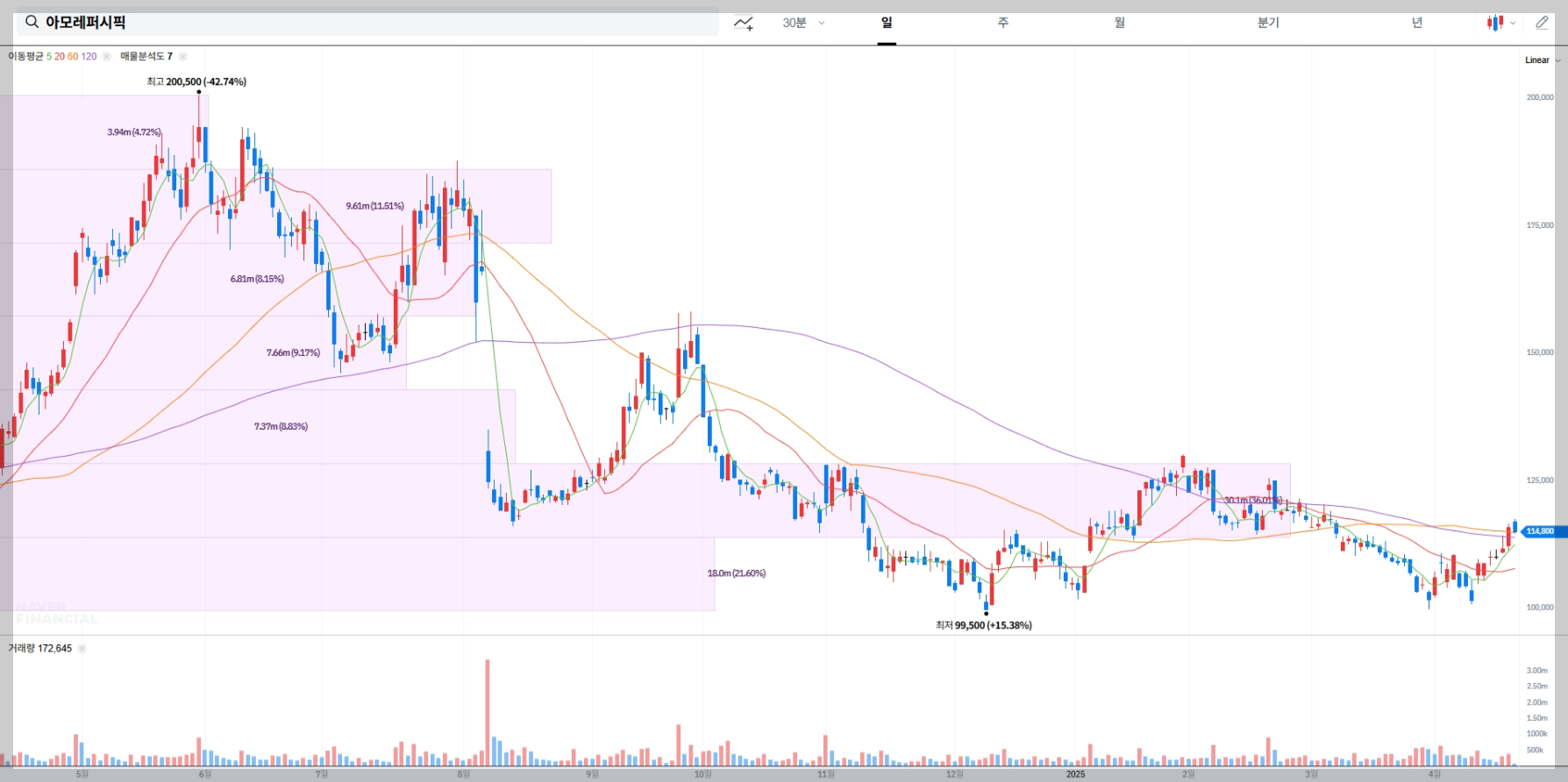Click the 최저 99,500 low marker label
Image resolution: width=1568 pixels, height=782 pixels.
(x=984, y=625)
